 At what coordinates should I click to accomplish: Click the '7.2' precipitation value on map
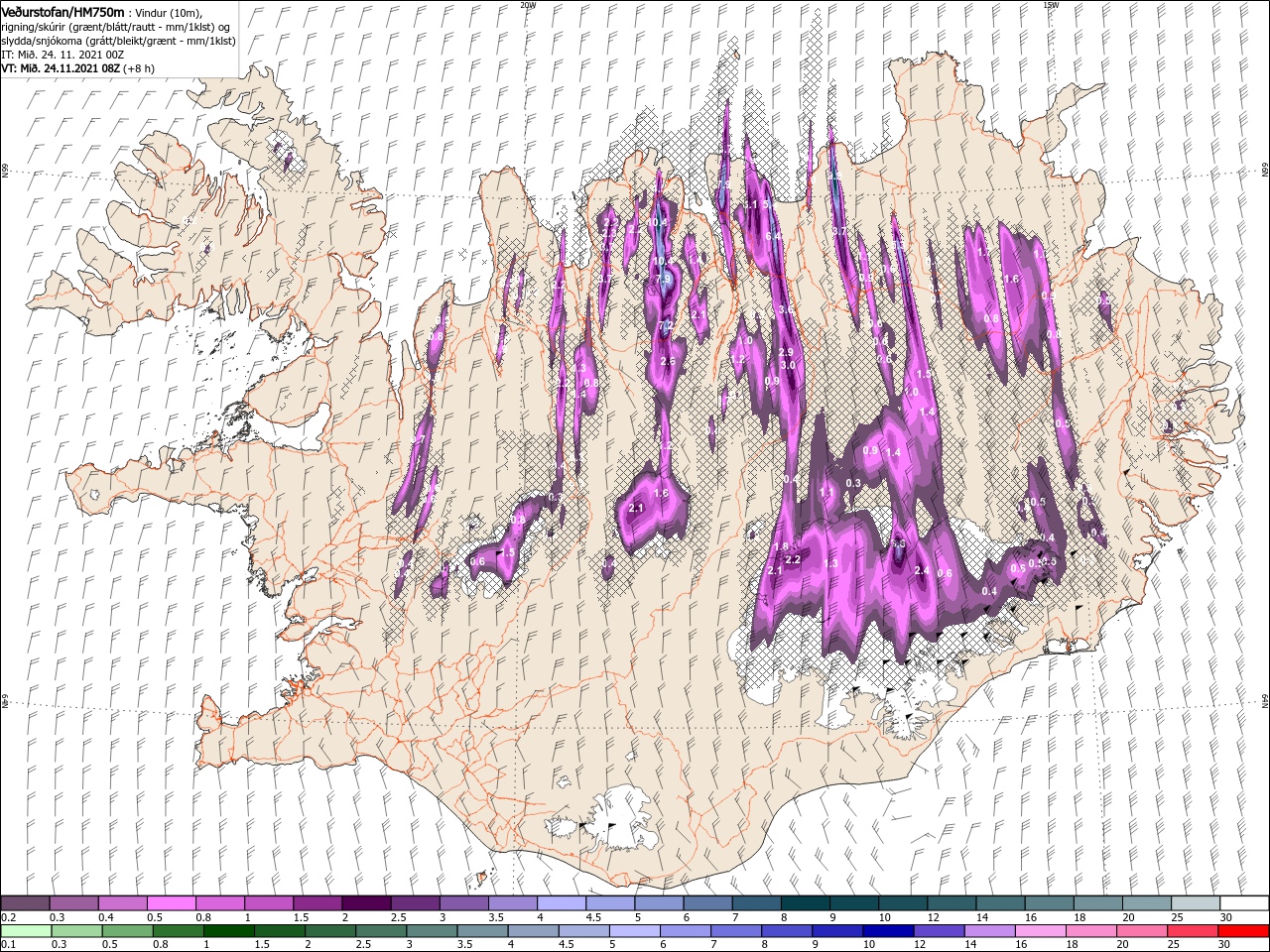(667, 325)
